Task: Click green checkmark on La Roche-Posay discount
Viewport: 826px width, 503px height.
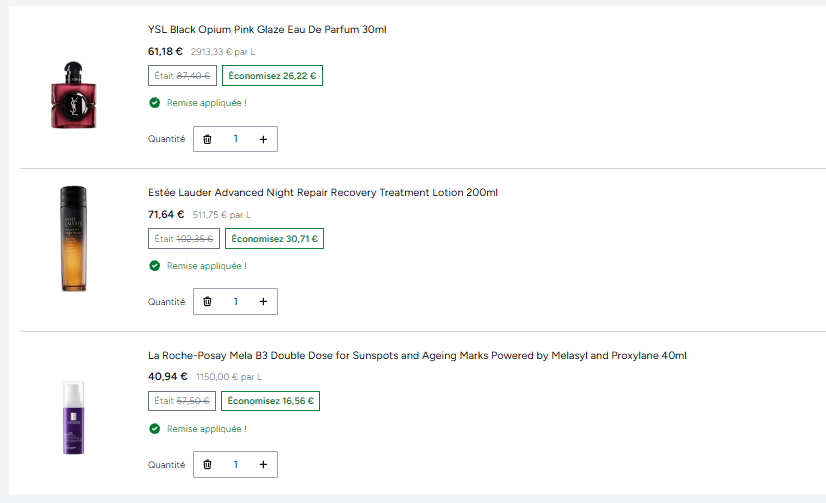Action: pos(154,429)
